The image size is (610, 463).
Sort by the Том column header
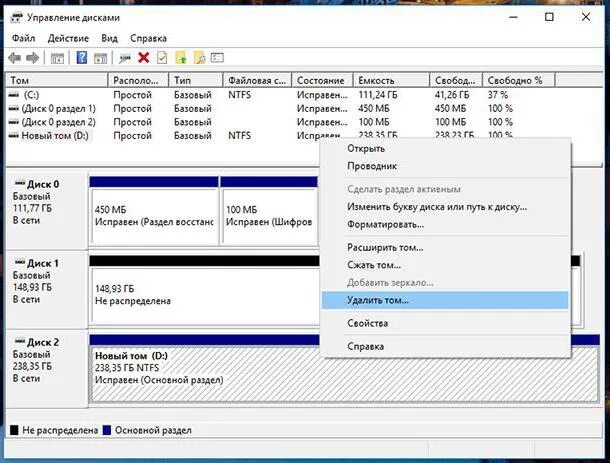click(57, 81)
